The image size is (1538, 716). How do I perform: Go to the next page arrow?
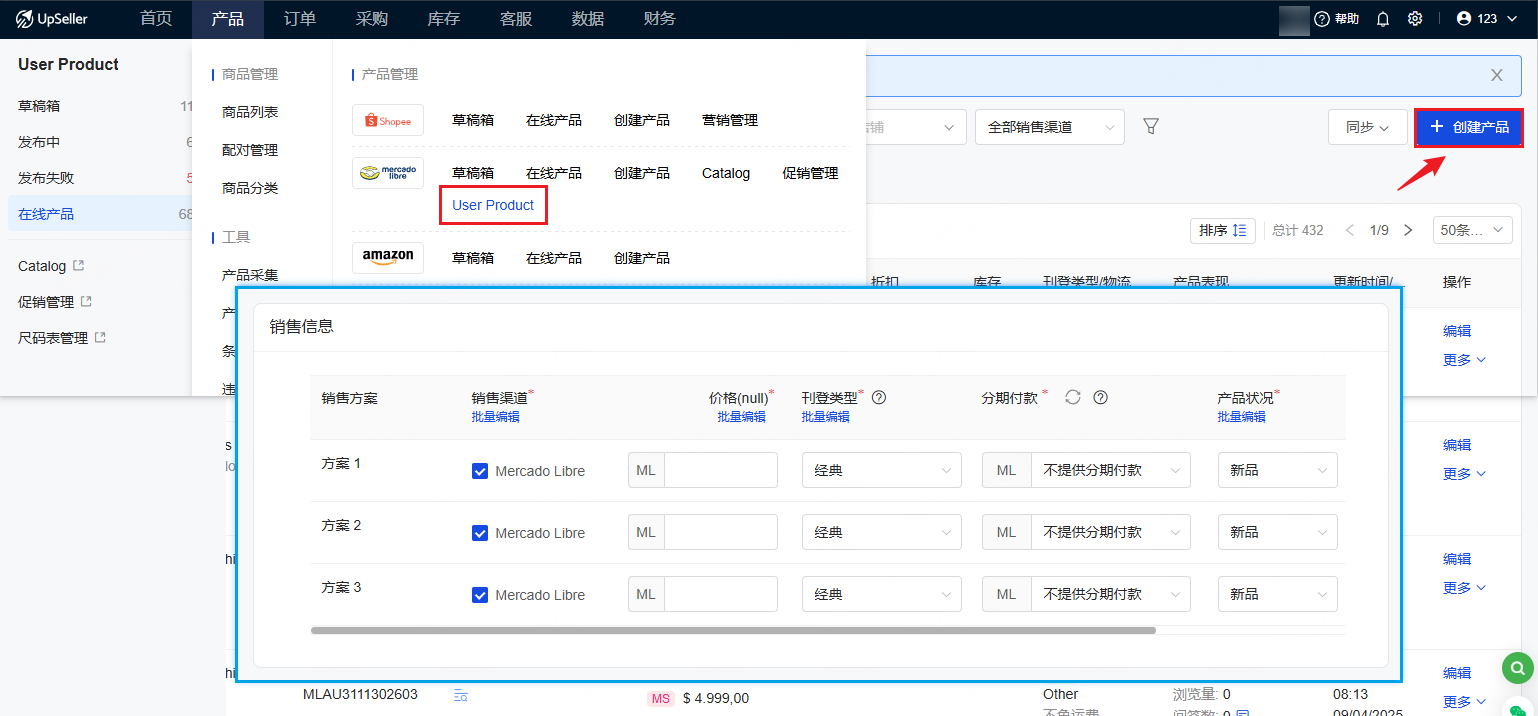(x=1408, y=230)
